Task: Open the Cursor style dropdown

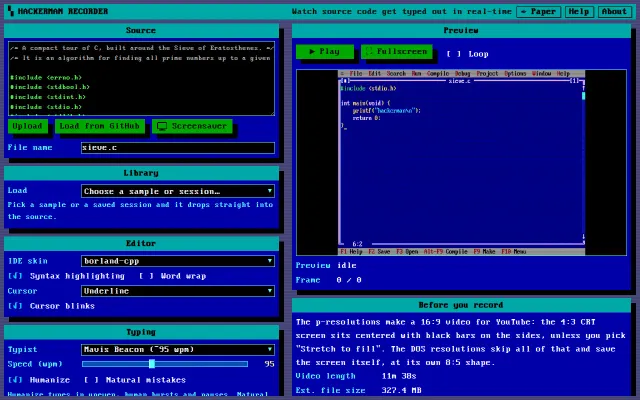Action: [x=178, y=291]
